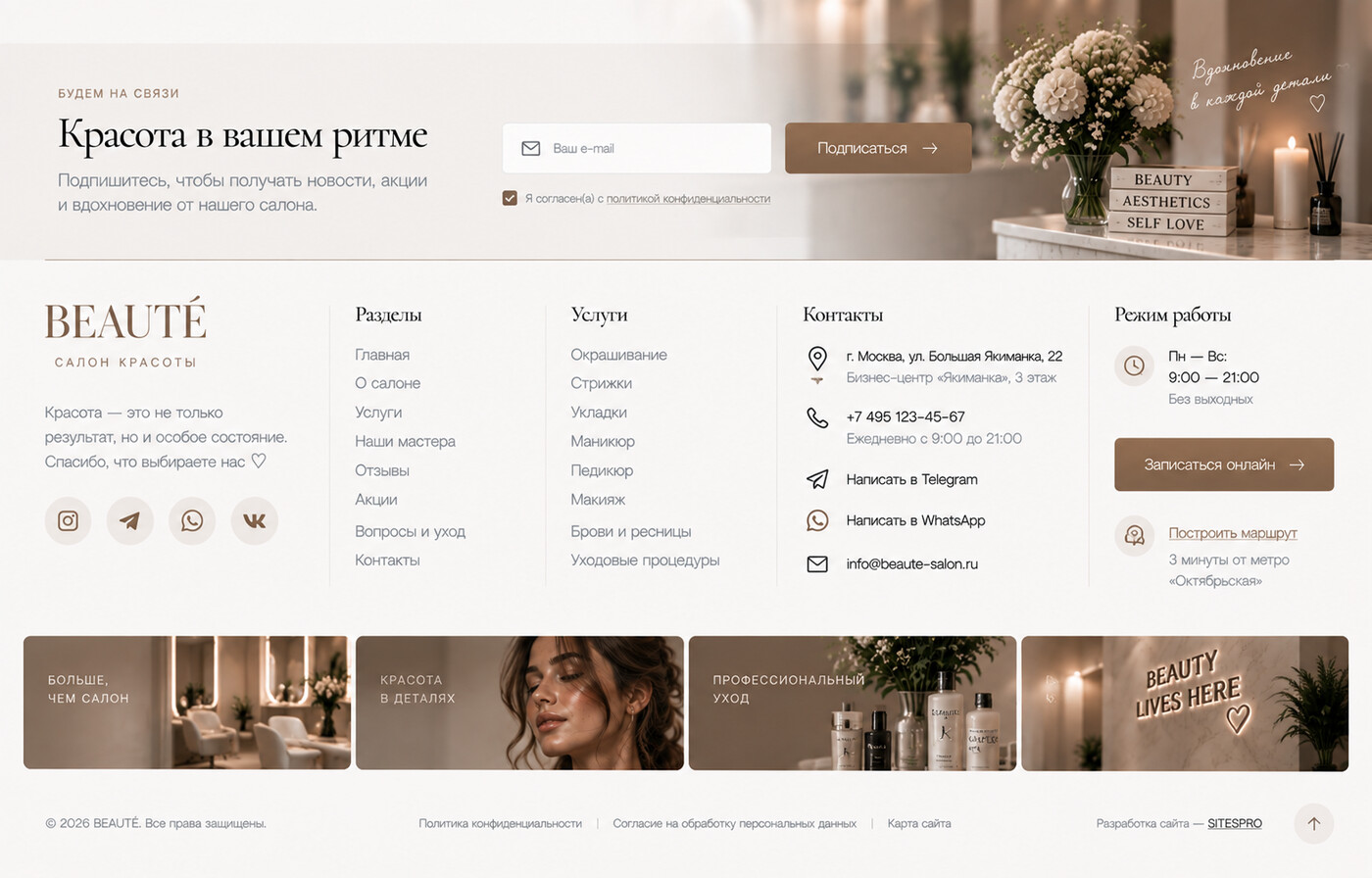Open the Карта сайта link
This screenshot has height=878, width=1372.
(919, 824)
